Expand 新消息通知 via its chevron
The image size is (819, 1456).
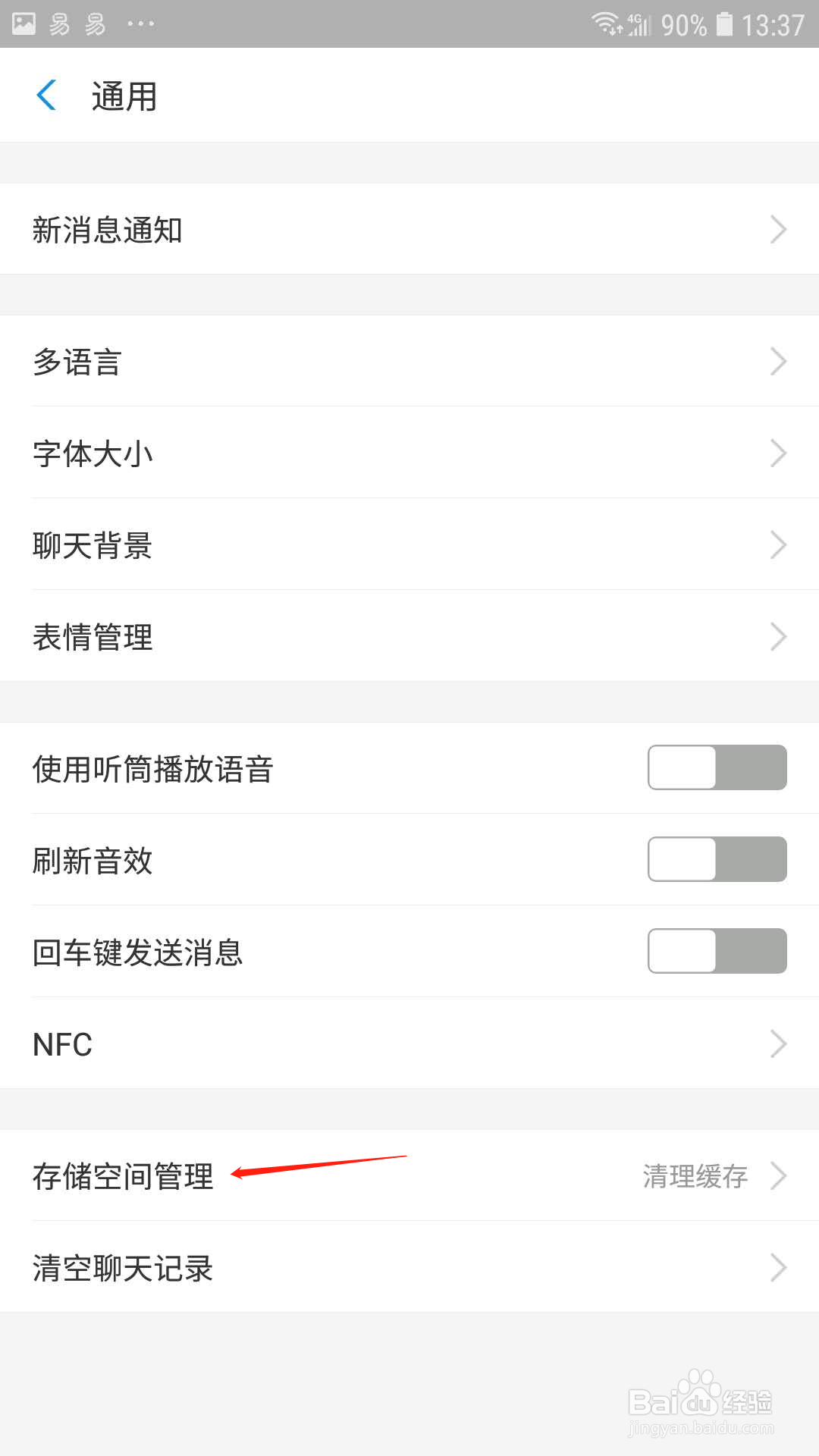[778, 229]
